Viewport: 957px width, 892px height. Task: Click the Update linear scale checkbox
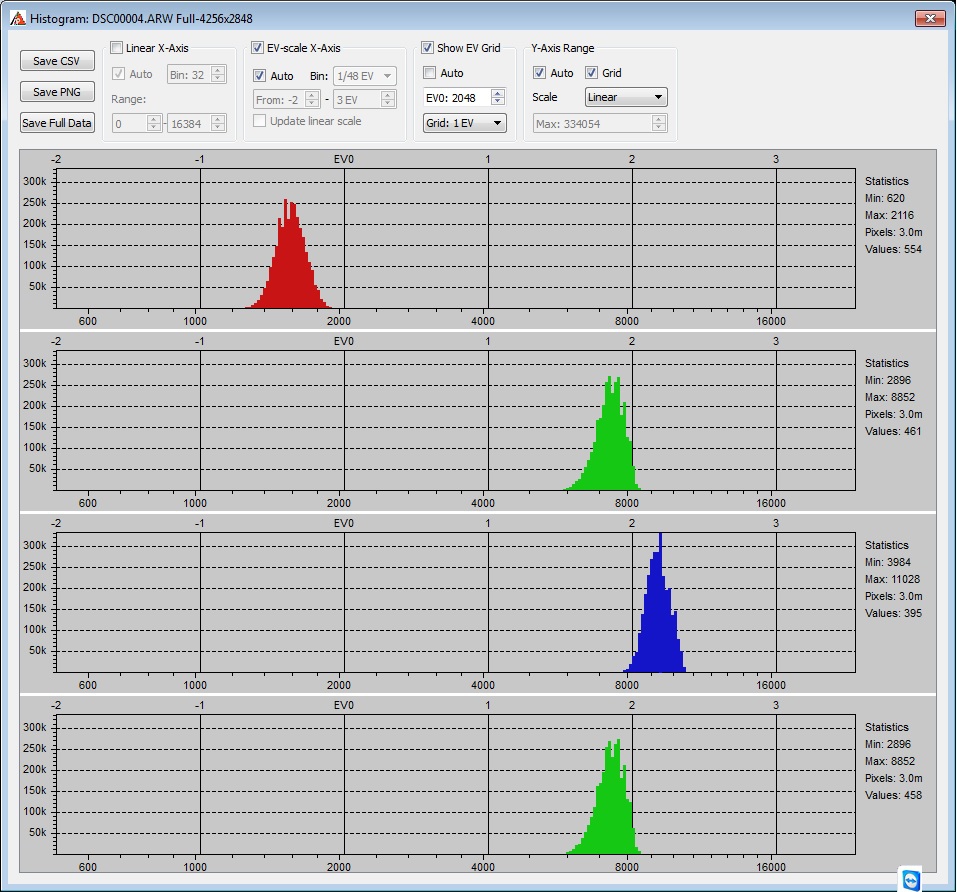[259, 121]
